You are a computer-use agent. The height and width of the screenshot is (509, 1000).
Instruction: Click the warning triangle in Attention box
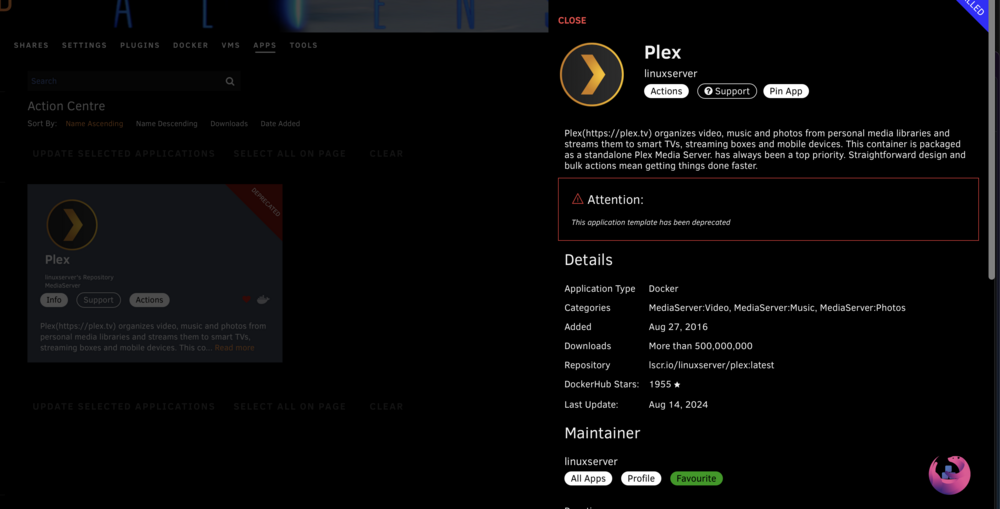click(x=577, y=199)
